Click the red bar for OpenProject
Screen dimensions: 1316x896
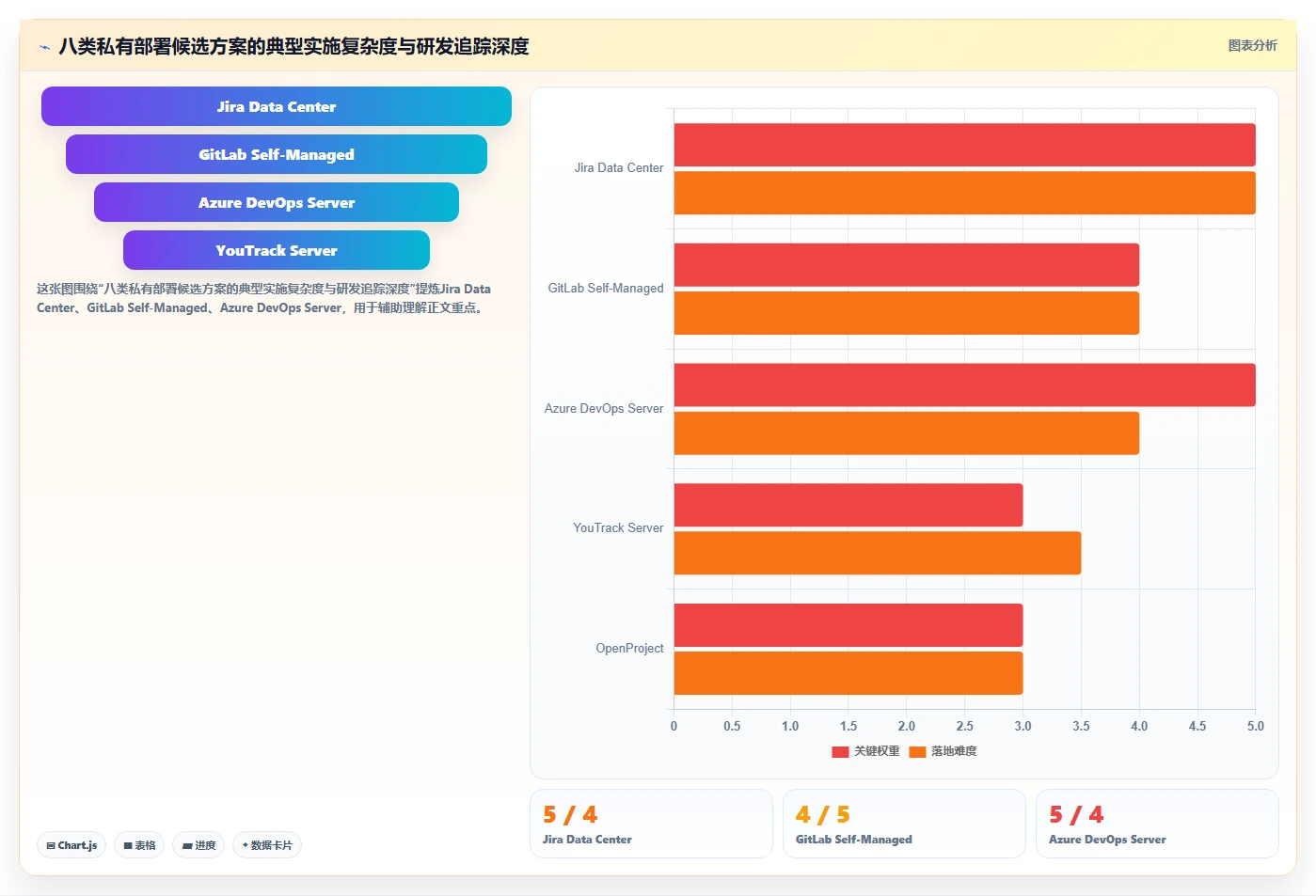[848, 625]
